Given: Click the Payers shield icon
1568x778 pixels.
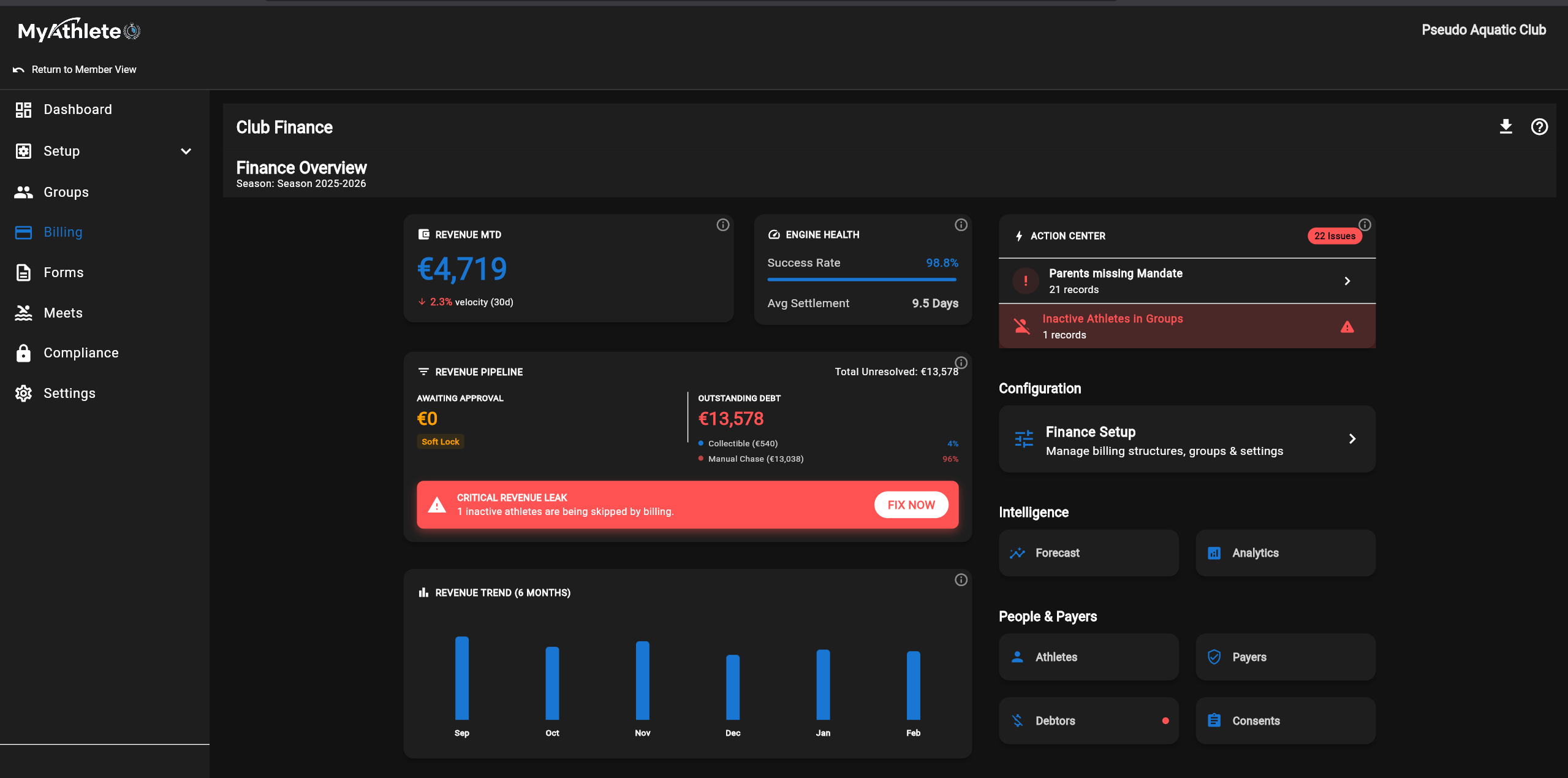Looking at the screenshot, I should tap(1214, 657).
